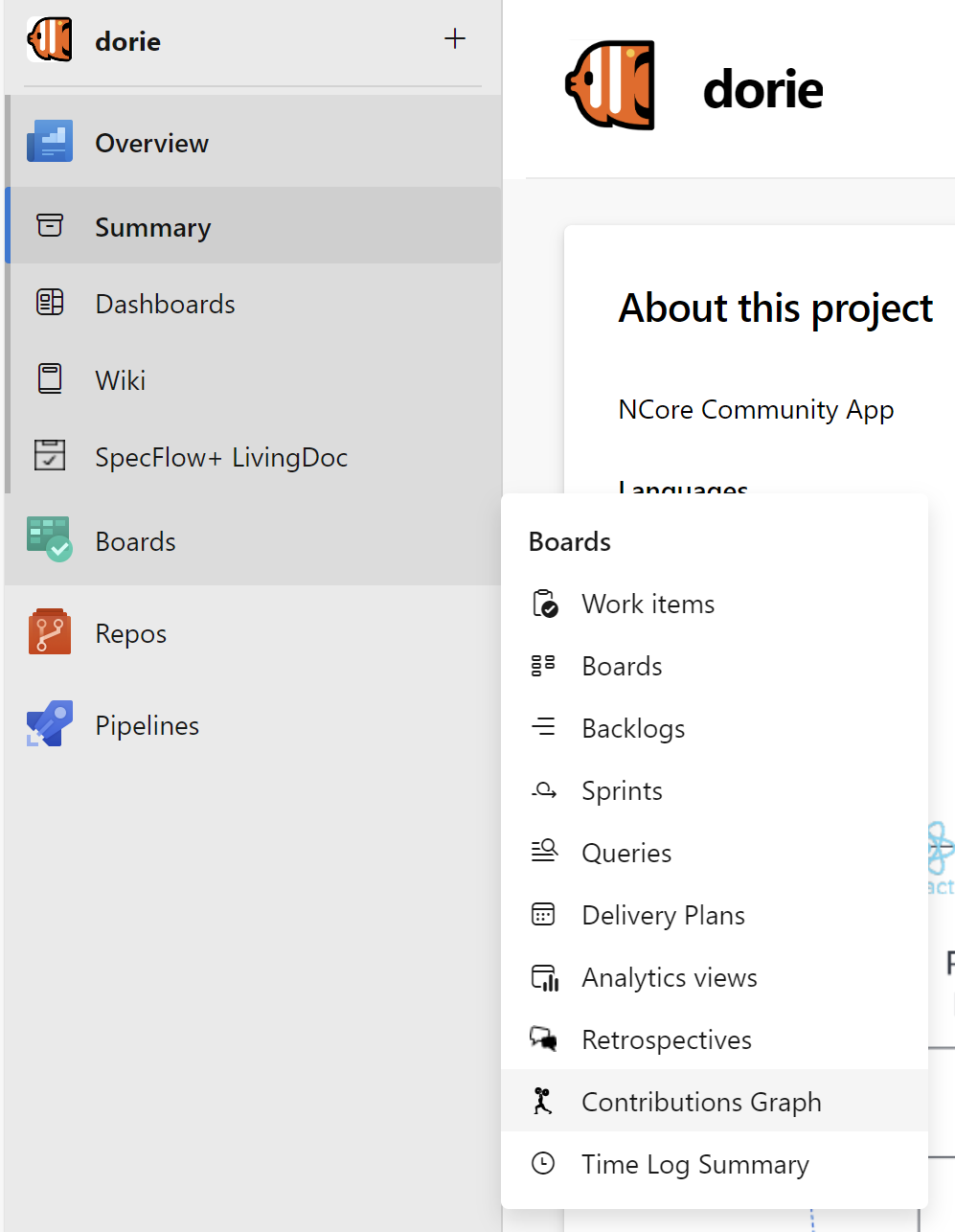Open the Overview section icon
This screenshot has width=955, height=1232.
click(x=50, y=143)
